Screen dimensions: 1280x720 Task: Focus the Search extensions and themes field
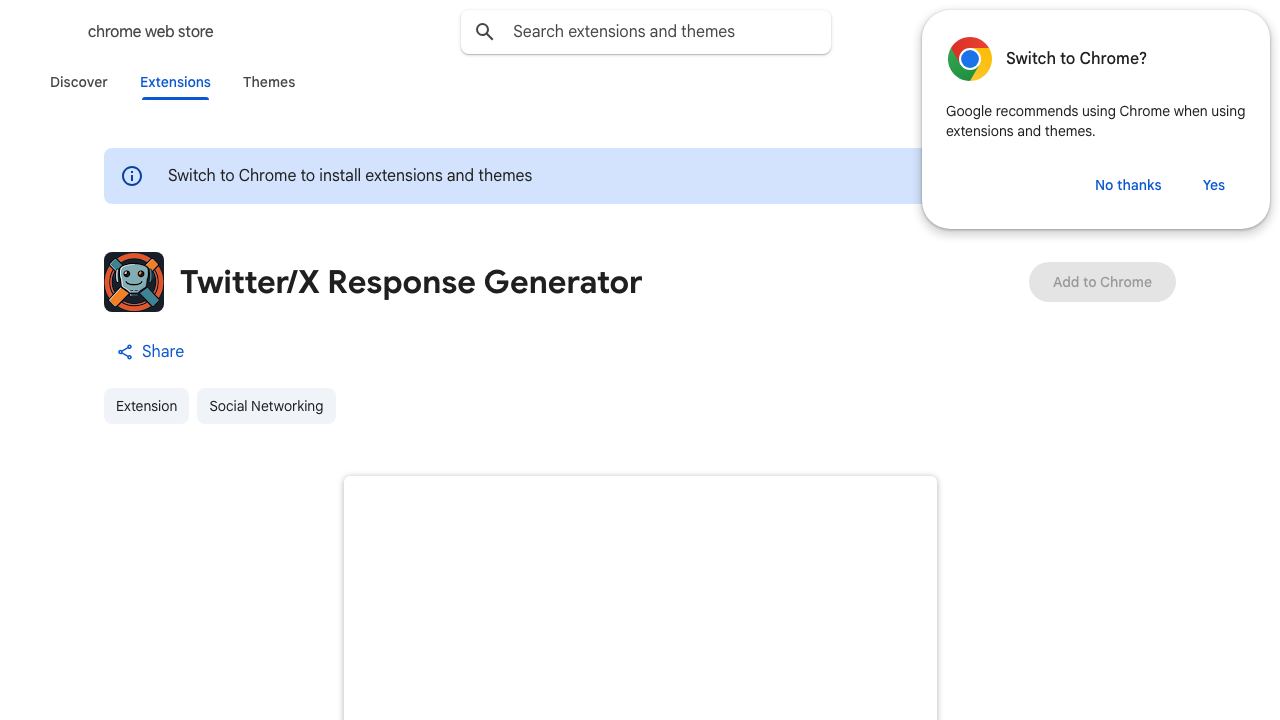point(646,32)
